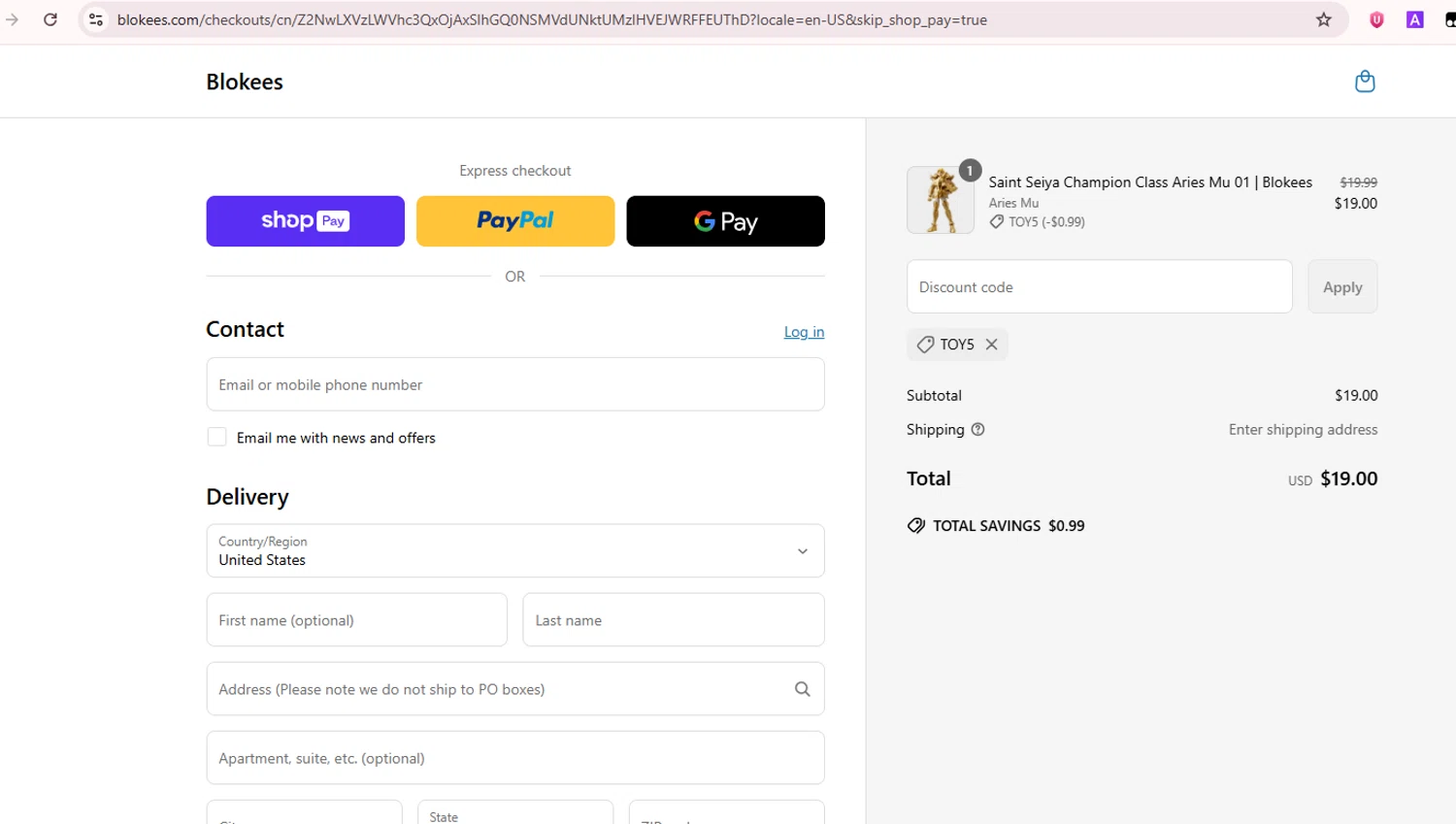
Task: Focus the Discount code field
Action: pyautogui.click(x=1100, y=286)
